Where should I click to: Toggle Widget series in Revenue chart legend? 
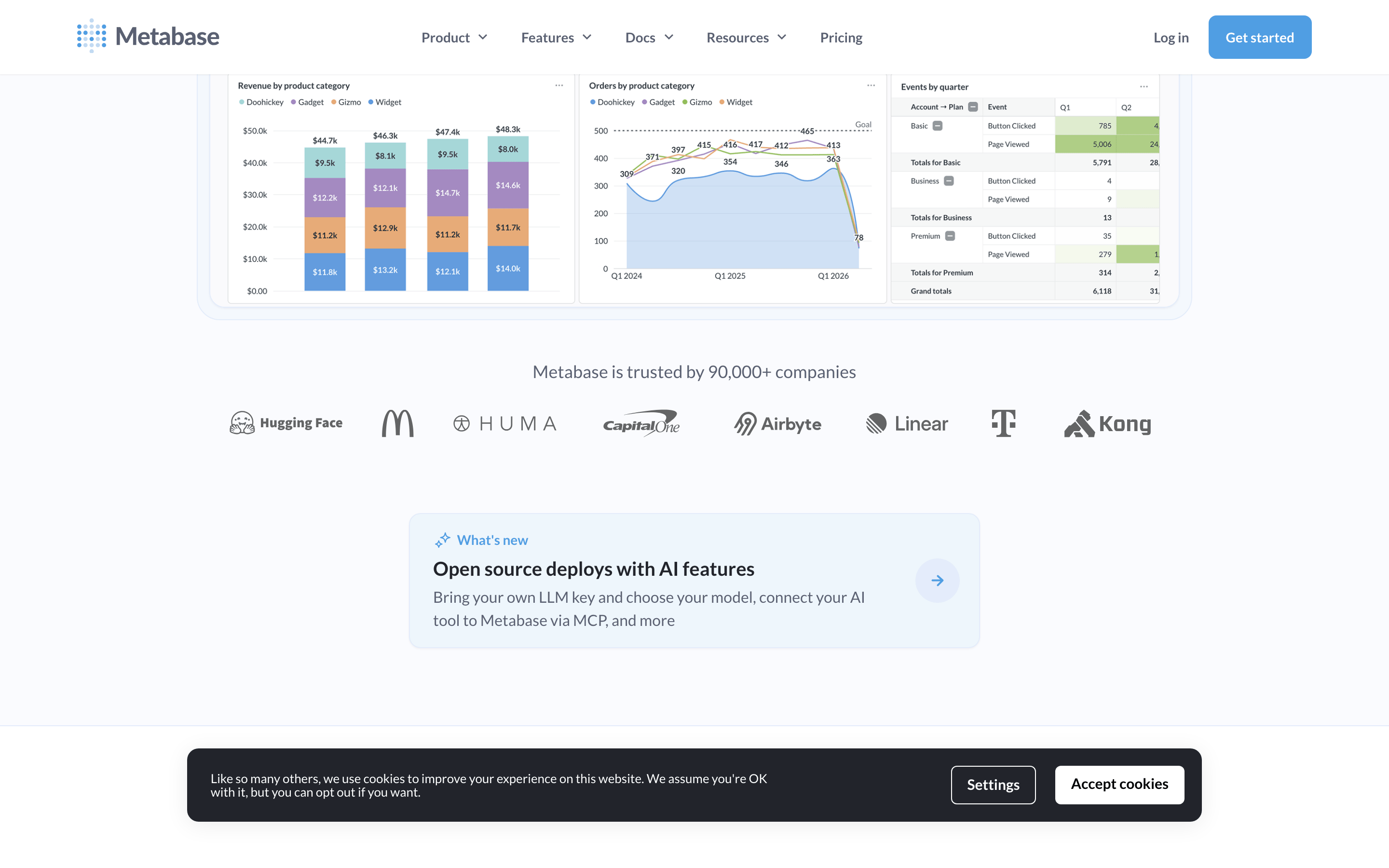click(384, 102)
